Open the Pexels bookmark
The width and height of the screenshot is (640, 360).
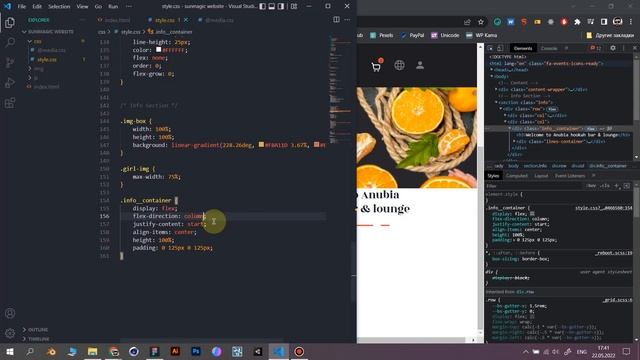[x=382, y=36]
